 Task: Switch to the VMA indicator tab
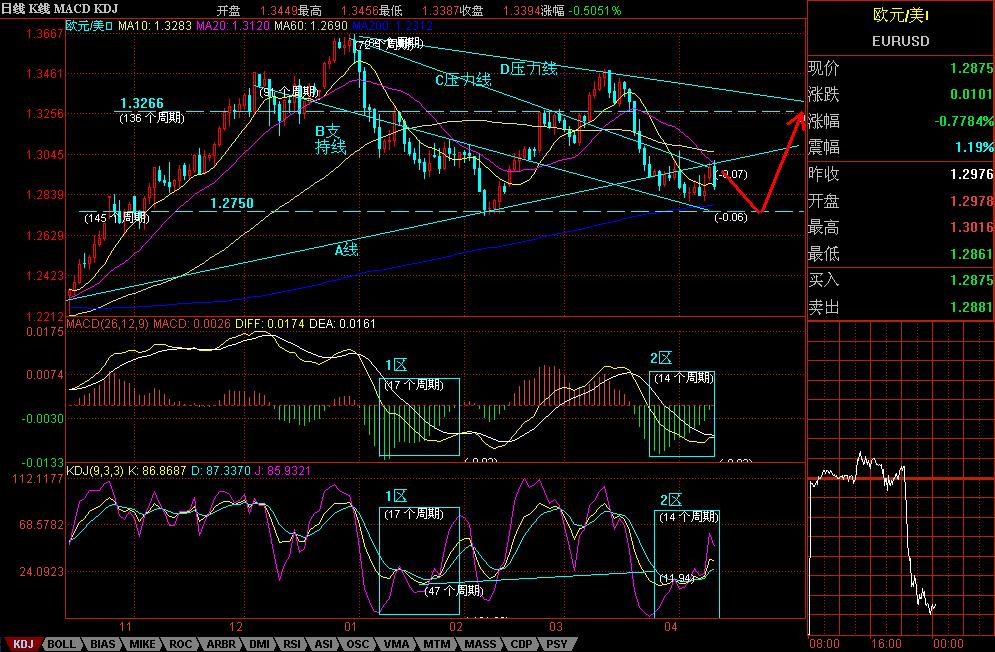(397, 644)
